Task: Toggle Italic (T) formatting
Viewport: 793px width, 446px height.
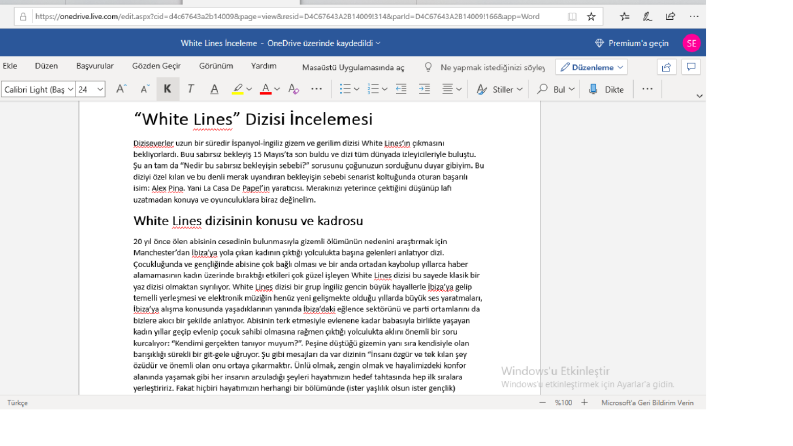Action: tap(191, 90)
